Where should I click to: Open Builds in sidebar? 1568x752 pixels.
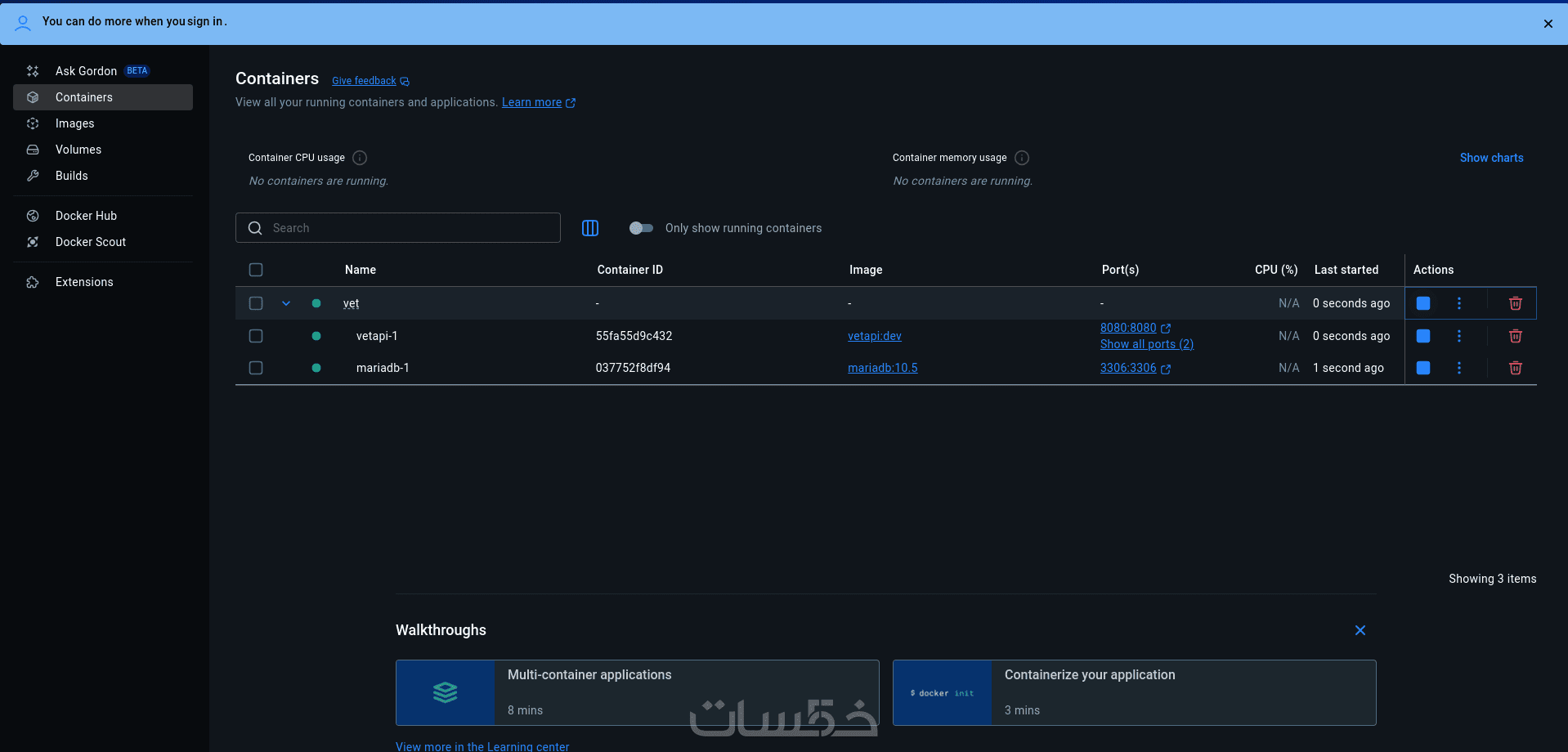103,176
